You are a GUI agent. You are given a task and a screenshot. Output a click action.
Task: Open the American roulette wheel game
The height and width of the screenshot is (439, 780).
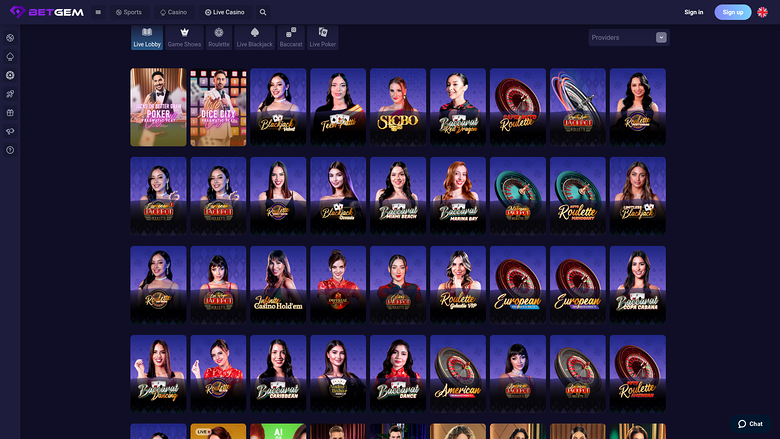coord(458,374)
